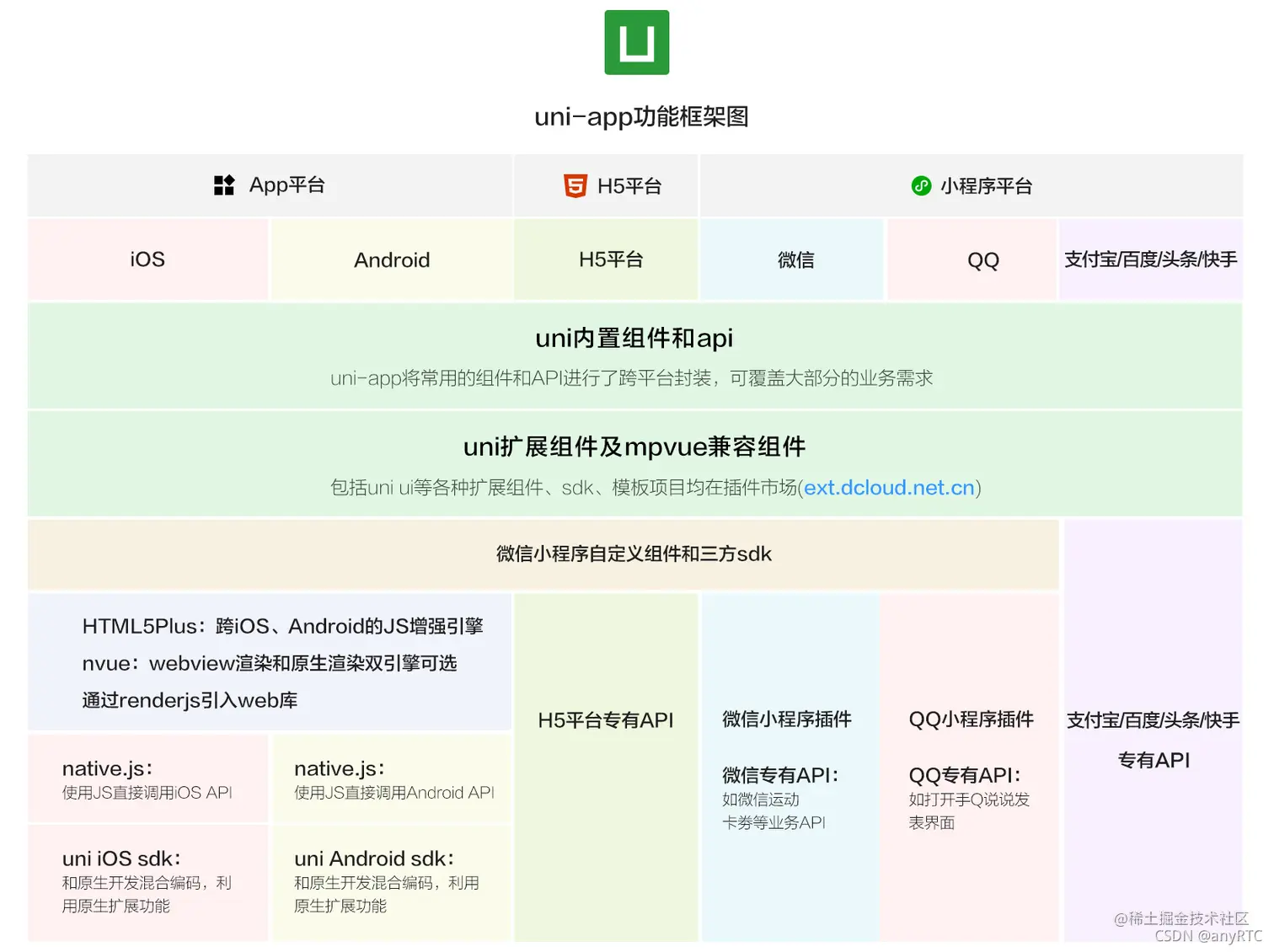Select the 卡券等业务API line

774,823
